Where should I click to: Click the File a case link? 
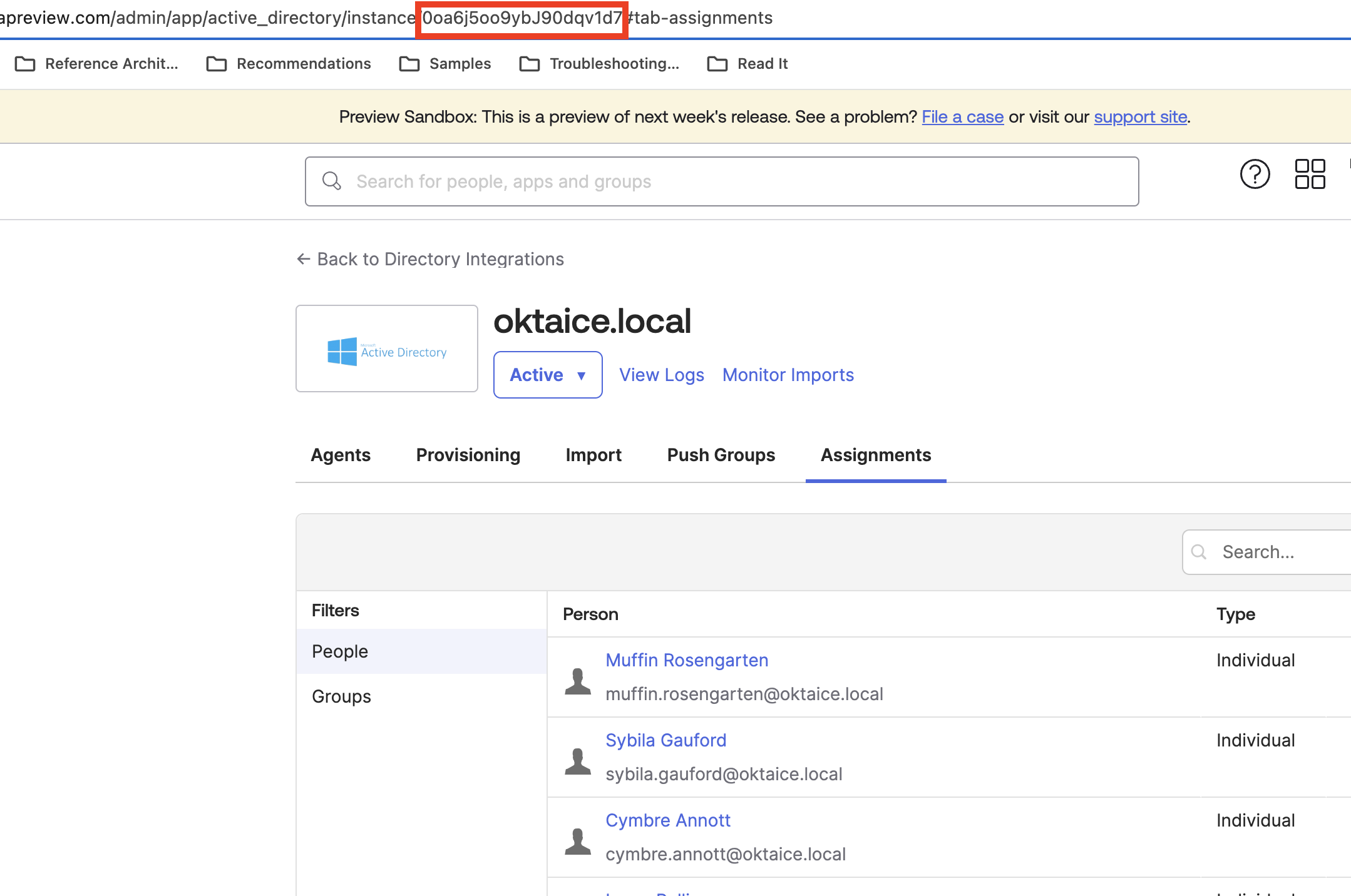(x=962, y=116)
